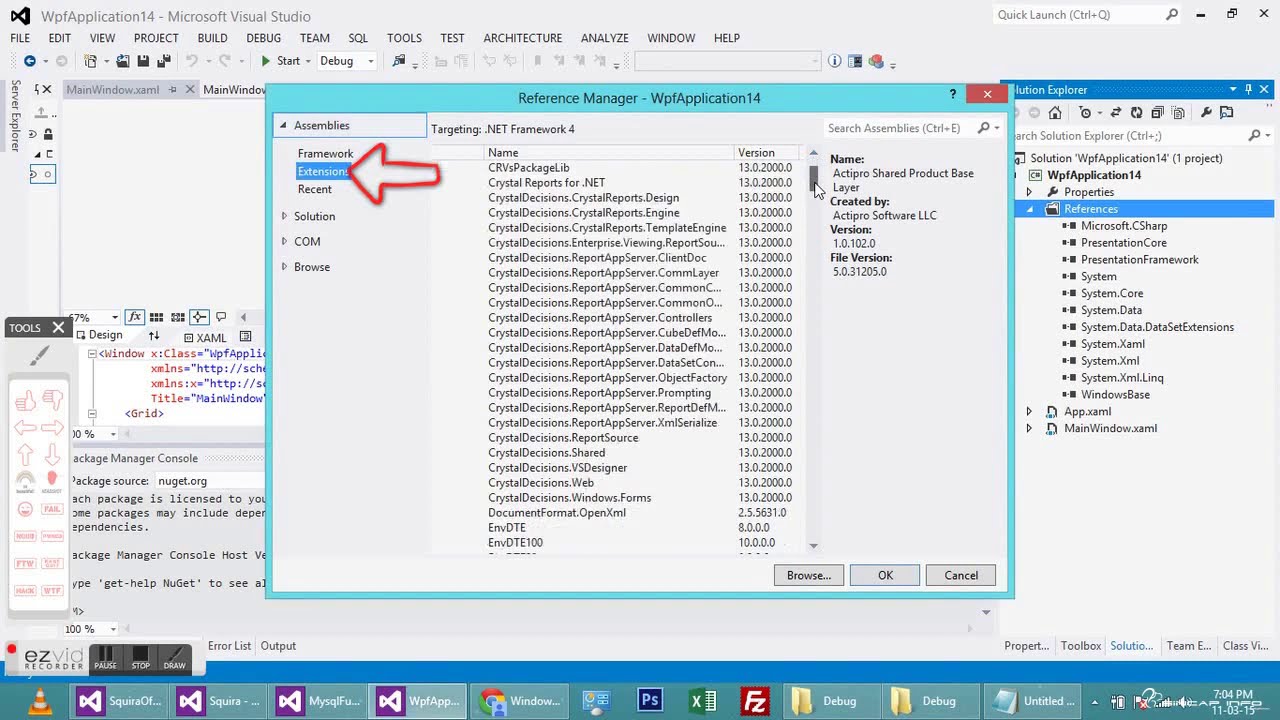Select Framework under Assemblies
The width and height of the screenshot is (1280, 720).
[325, 153]
